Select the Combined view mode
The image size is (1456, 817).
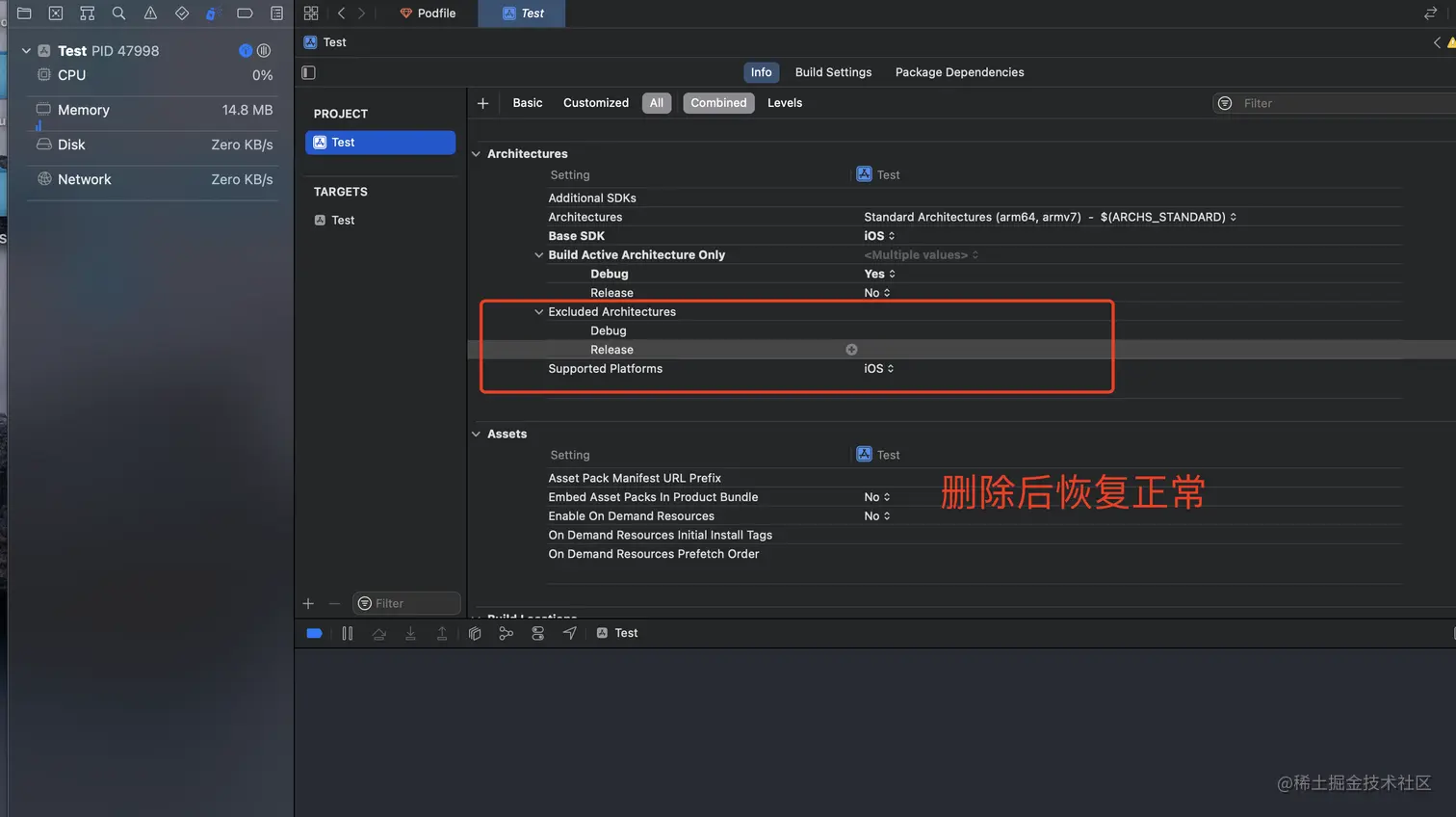tap(718, 103)
